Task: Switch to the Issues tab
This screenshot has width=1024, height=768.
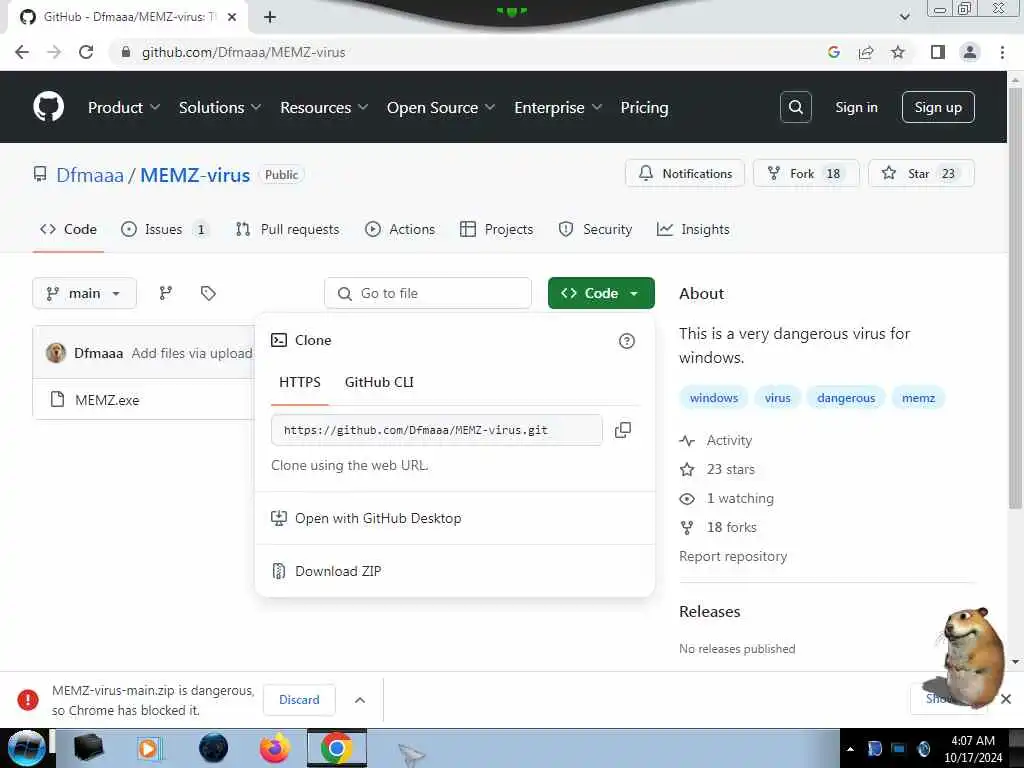Action: point(165,229)
